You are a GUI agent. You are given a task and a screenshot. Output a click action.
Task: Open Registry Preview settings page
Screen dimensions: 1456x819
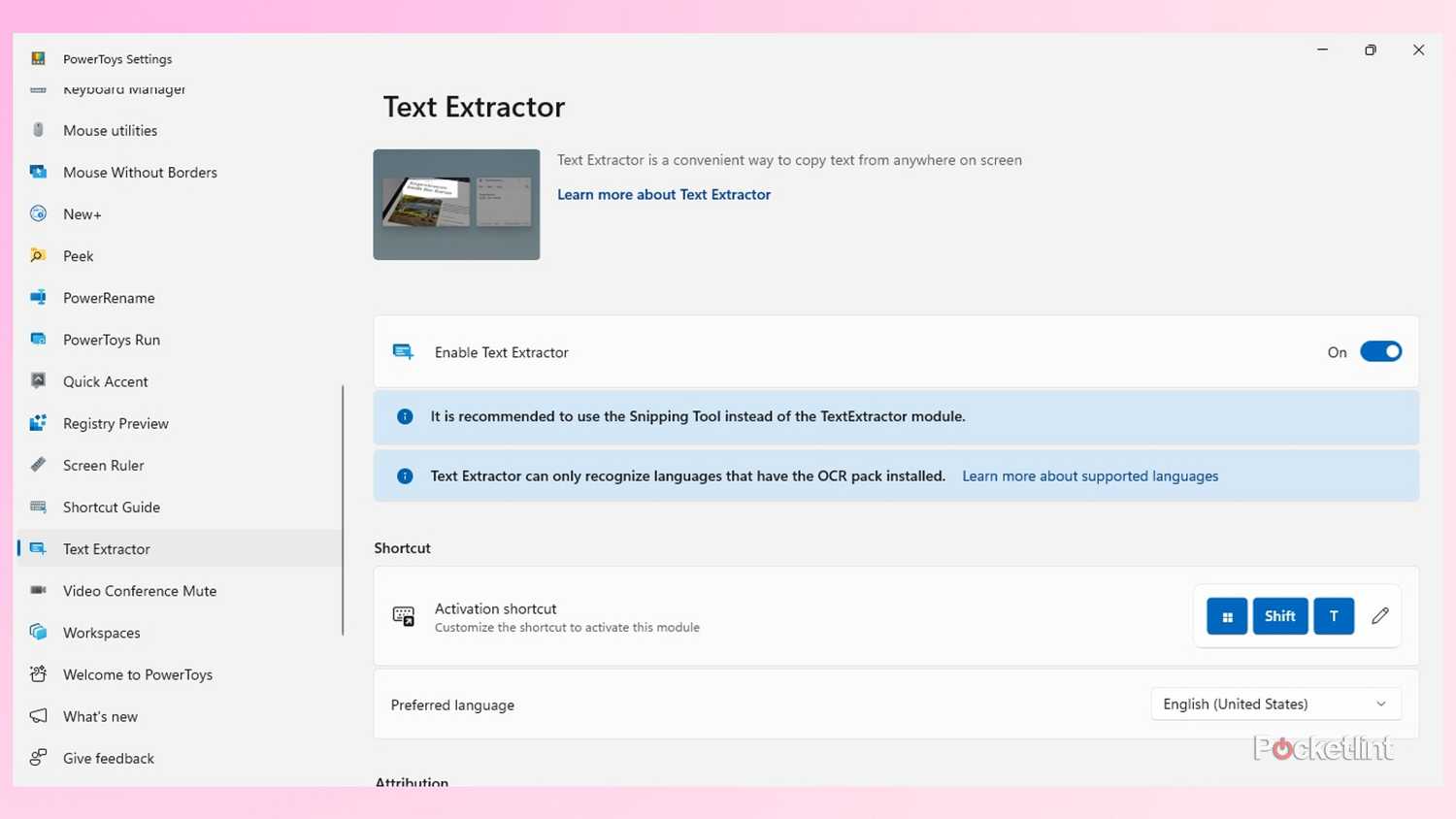point(180,423)
